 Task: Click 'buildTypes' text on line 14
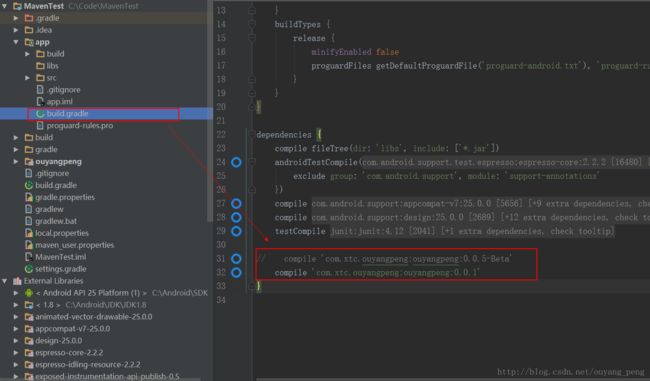coord(298,24)
